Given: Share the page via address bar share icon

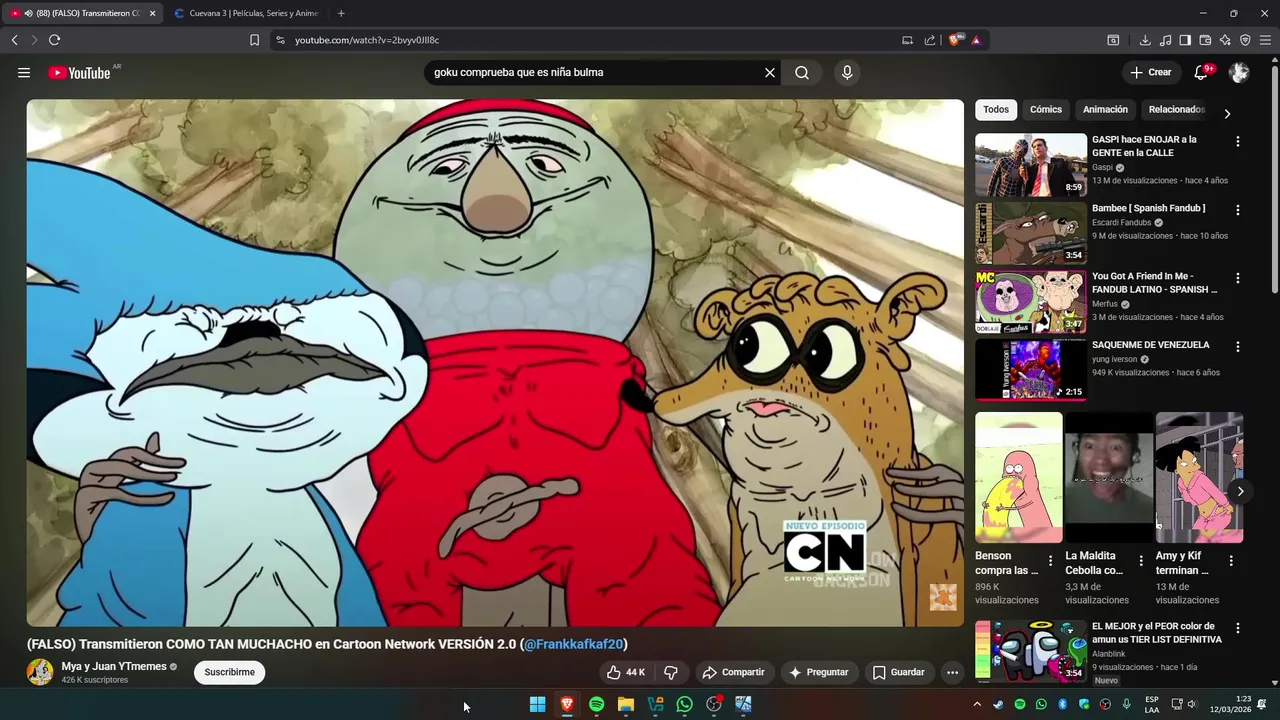Looking at the screenshot, I should pos(930,40).
